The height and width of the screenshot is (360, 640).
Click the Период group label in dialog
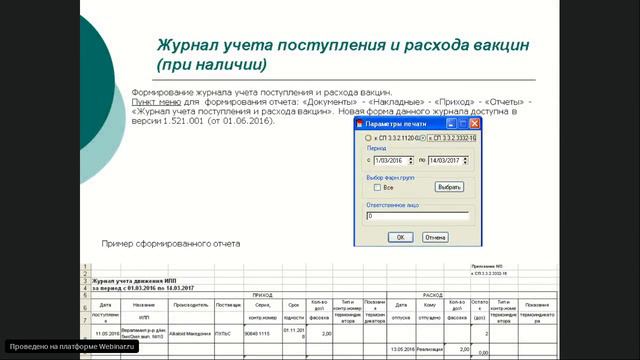(376, 148)
